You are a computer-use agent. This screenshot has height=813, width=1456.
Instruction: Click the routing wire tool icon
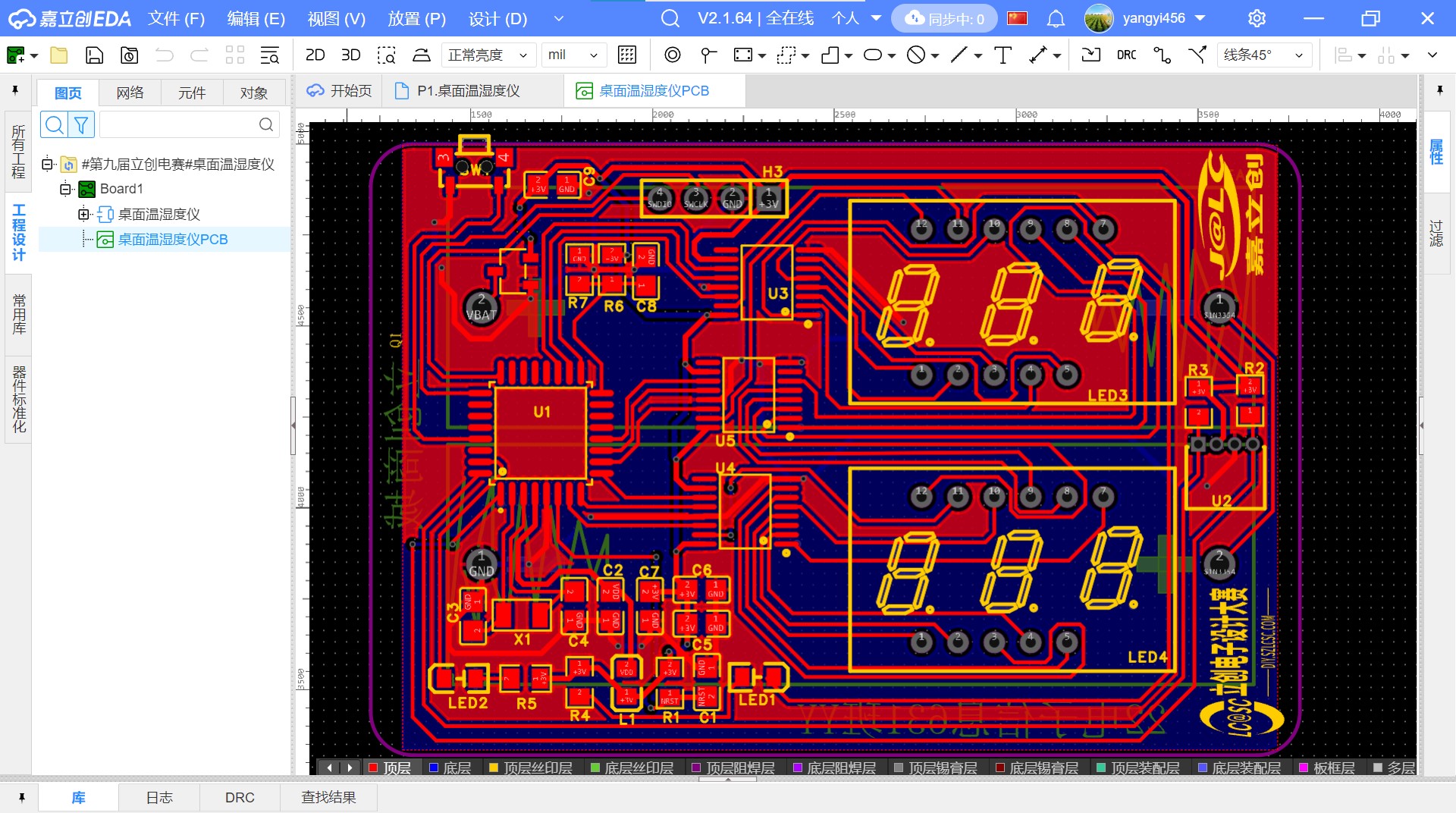click(x=1162, y=55)
